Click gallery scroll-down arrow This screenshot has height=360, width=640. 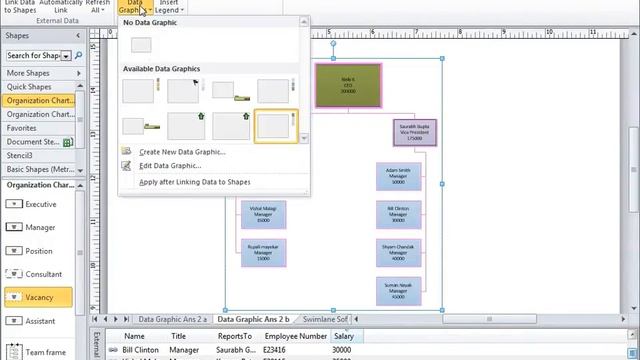pos(304,139)
